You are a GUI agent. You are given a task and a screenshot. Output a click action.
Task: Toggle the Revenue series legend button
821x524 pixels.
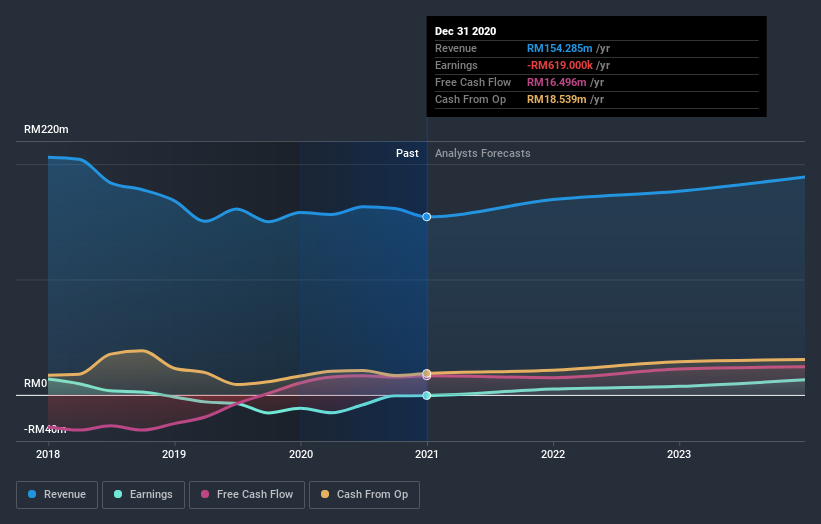click(x=57, y=495)
